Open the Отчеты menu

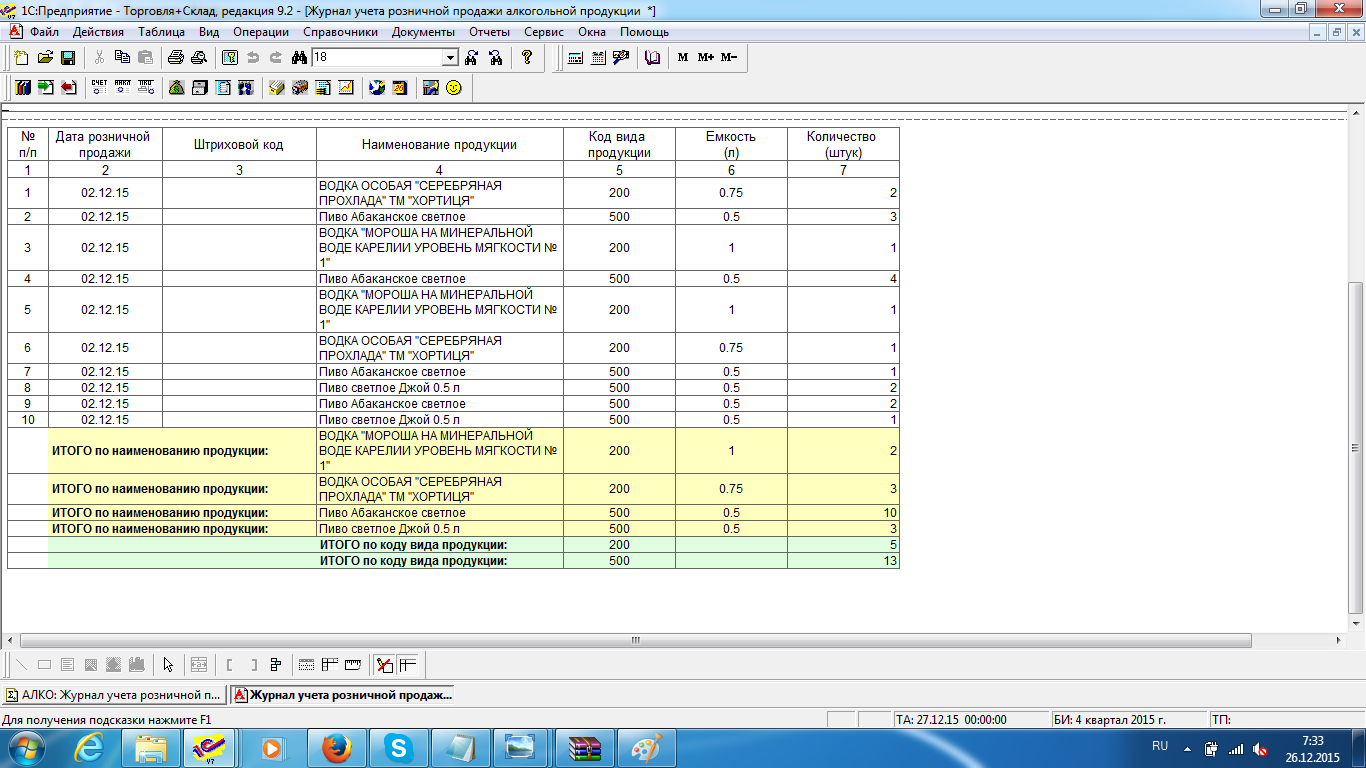[x=489, y=32]
